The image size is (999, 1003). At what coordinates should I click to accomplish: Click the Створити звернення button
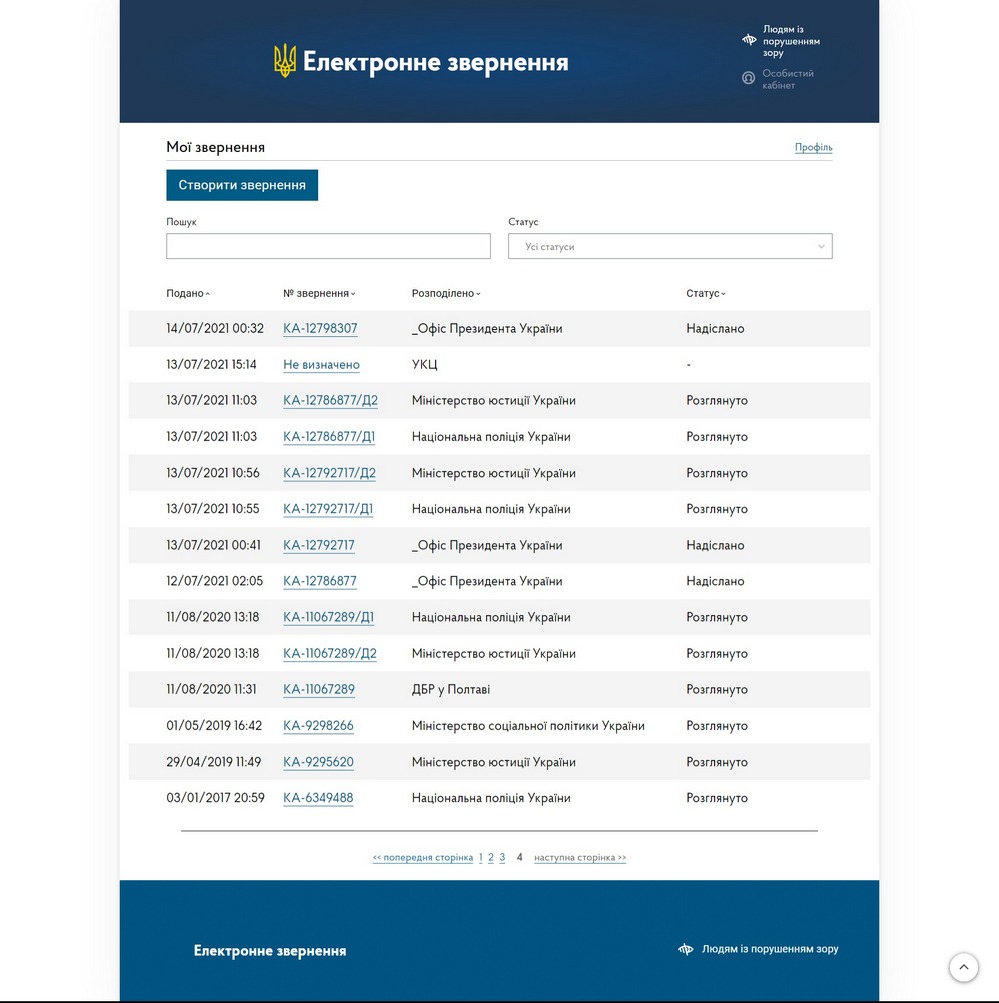click(242, 185)
